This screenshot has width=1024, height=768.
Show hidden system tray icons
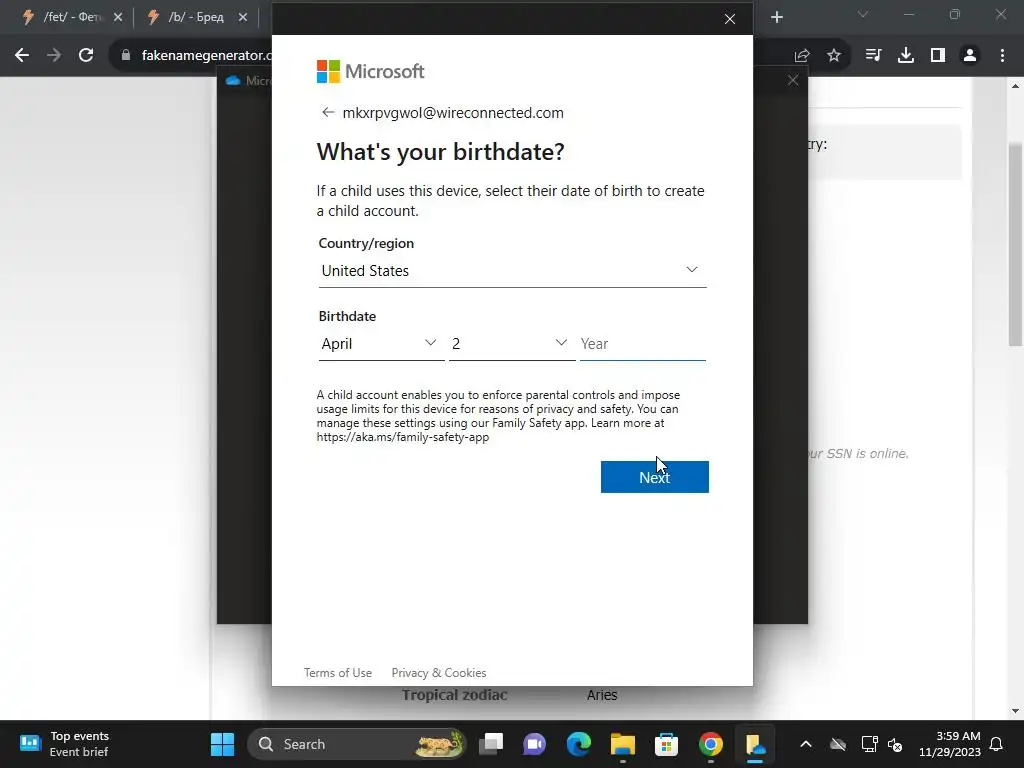pos(806,744)
